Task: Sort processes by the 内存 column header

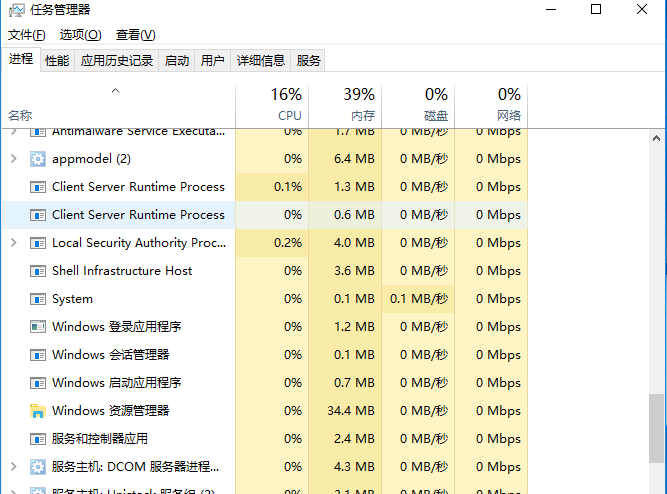Action: coord(345,106)
